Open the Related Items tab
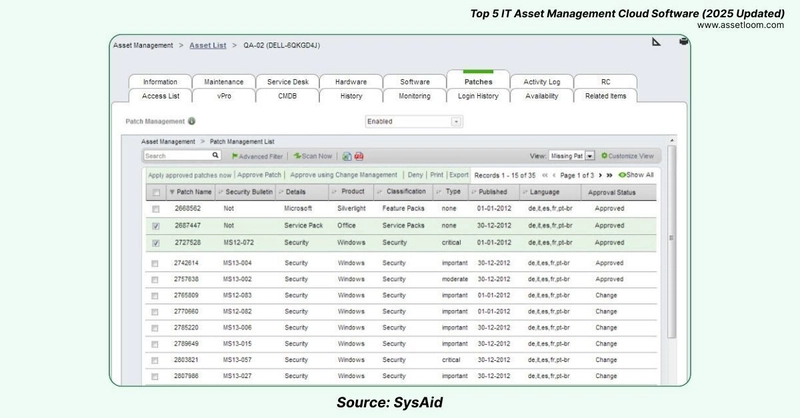800x418 pixels. pos(606,96)
